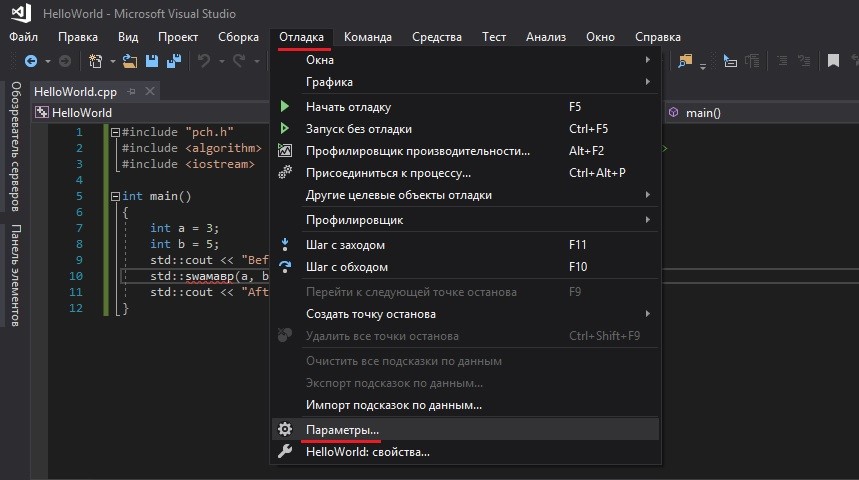Viewport: 859px width, 480px height.
Task: Select Параметры... from the debug menu
Action: (x=342, y=429)
